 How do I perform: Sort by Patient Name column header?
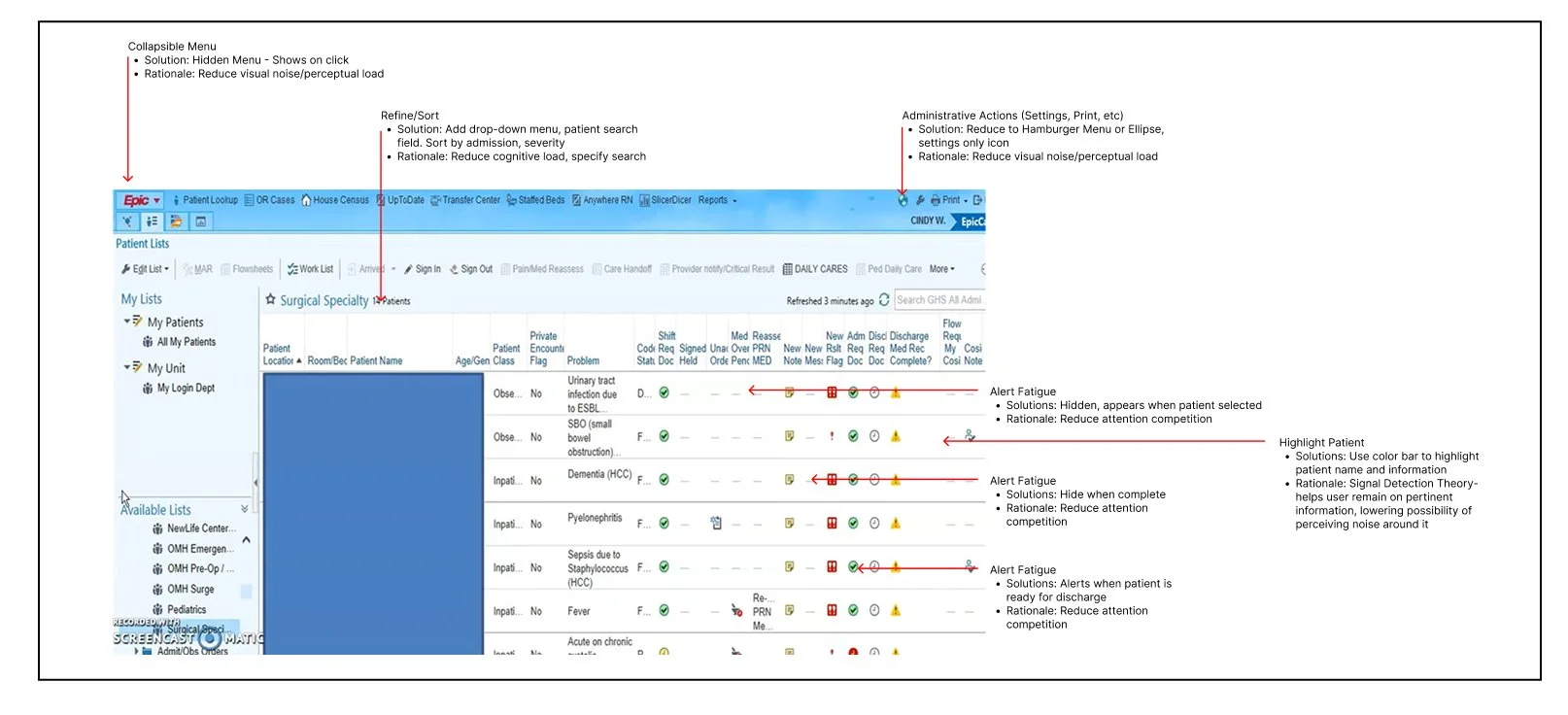click(376, 360)
